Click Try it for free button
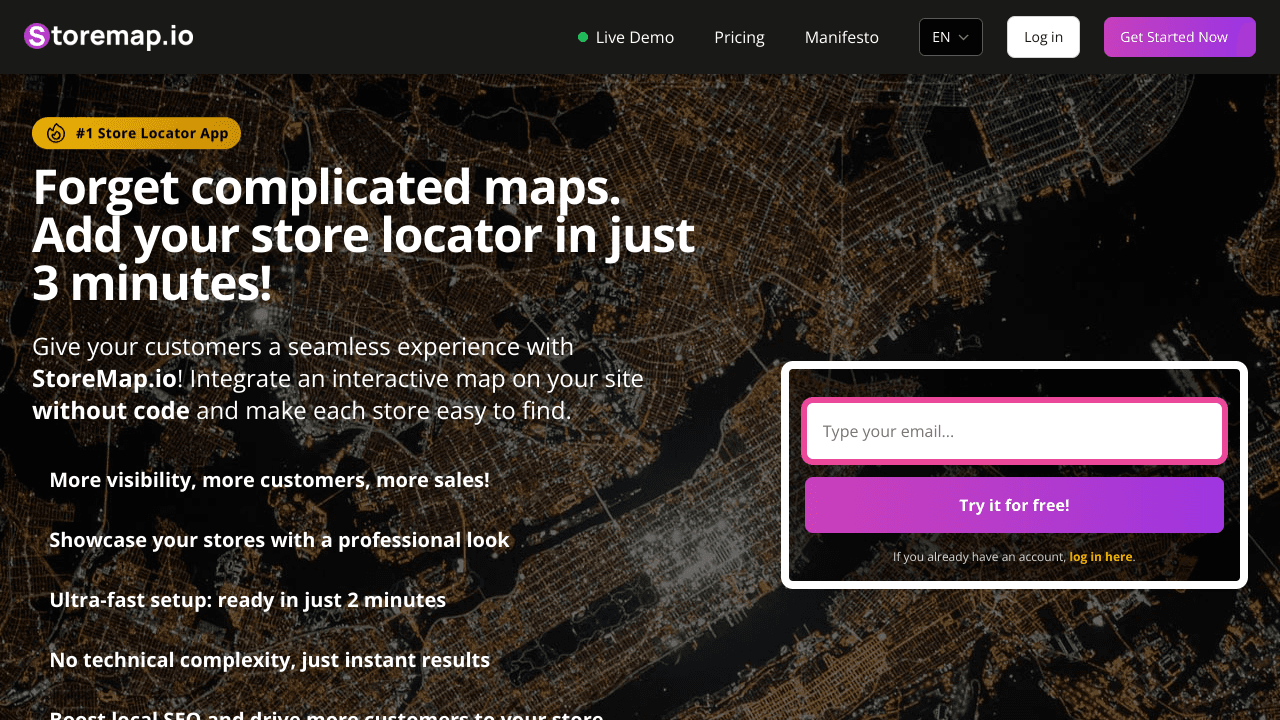The image size is (1280, 720). [x=1014, y=505]
